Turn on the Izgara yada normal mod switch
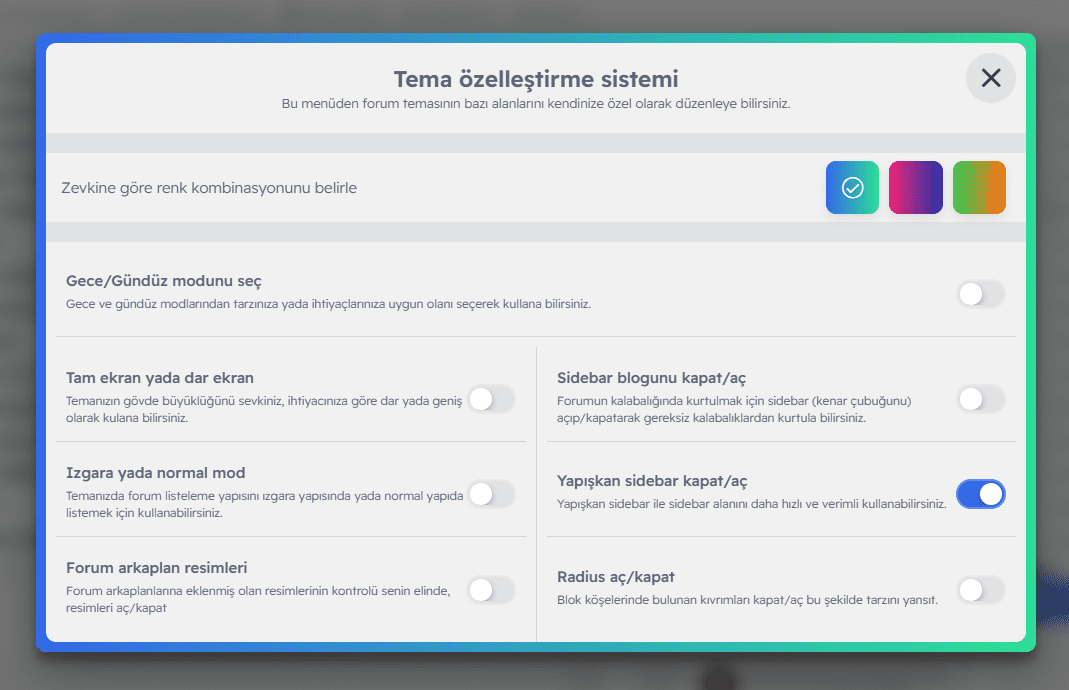 point(491,494)
